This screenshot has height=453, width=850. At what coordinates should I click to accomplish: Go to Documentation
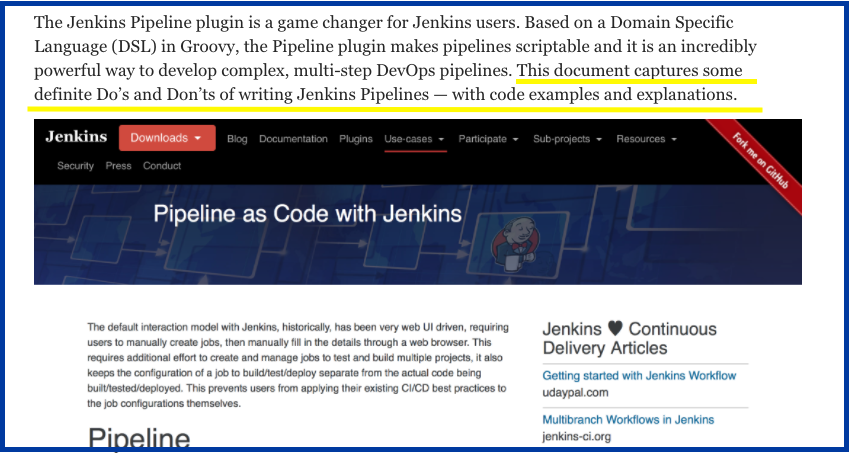(293, 139)
